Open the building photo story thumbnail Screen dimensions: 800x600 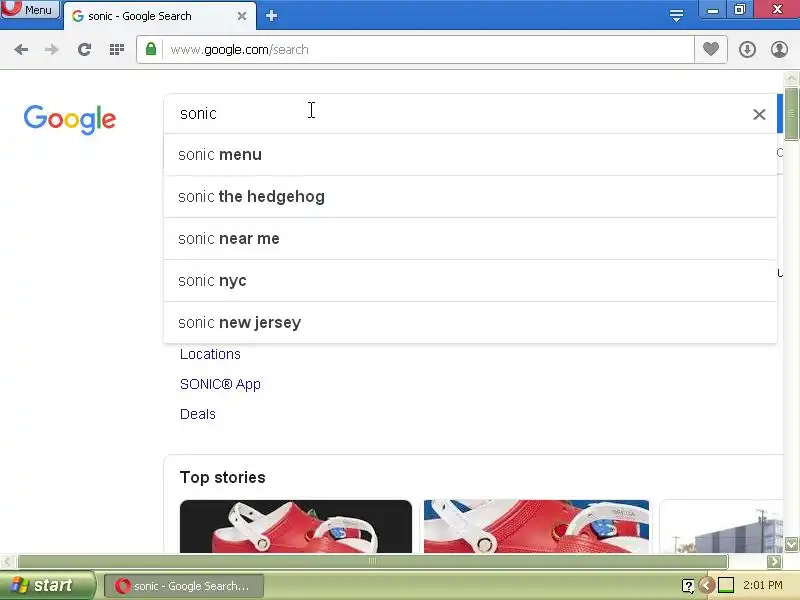pyautogui.click(x=721, y=526)
